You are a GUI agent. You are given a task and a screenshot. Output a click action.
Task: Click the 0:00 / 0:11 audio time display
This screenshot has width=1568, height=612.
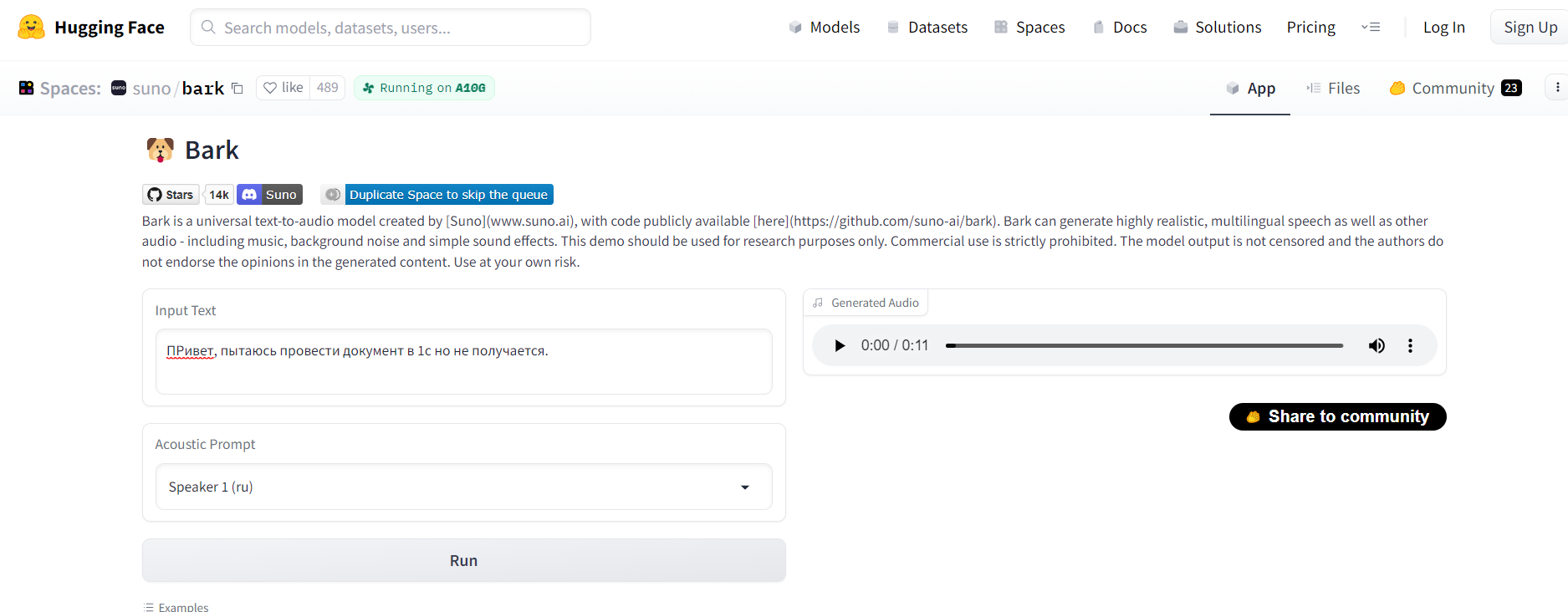pyautogui.click(x=895, y=346)
